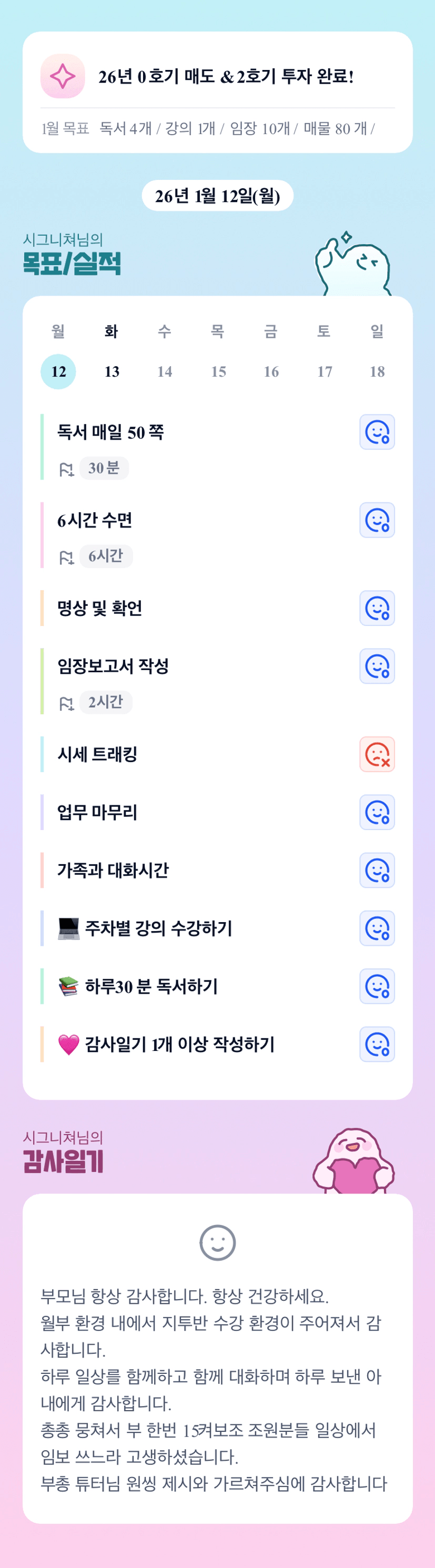Toggle status face for 독서 매일 50쪽
Image resolution: width=435 pixels, height=1568 pixels.
pyautogui.click(x=377, y=432)
